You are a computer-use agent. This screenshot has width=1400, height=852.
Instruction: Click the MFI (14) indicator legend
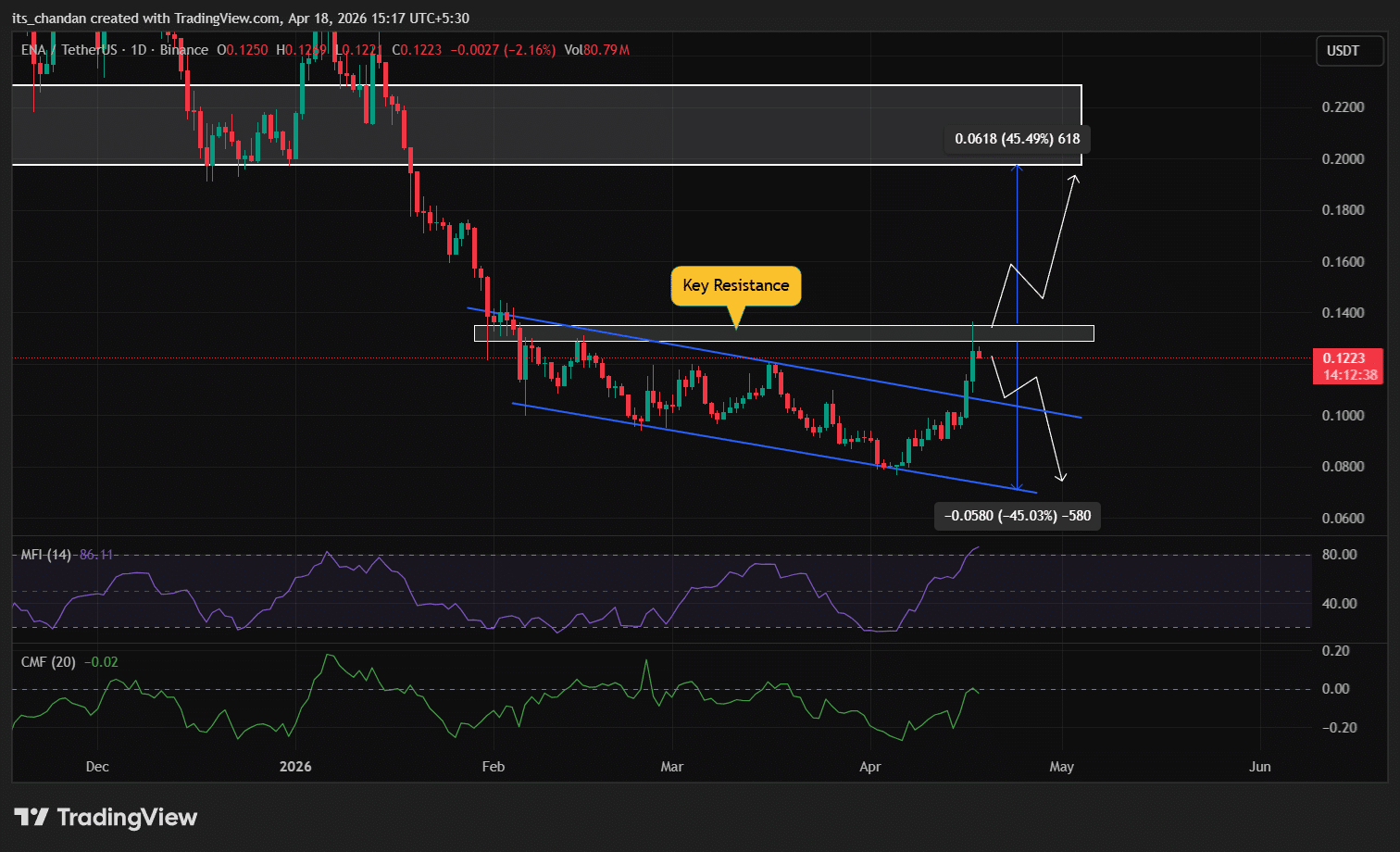(46, 555)
